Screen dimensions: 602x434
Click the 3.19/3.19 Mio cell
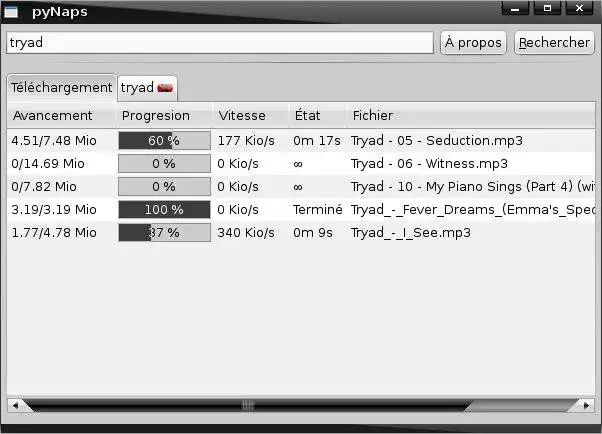[x=54, y=210]
